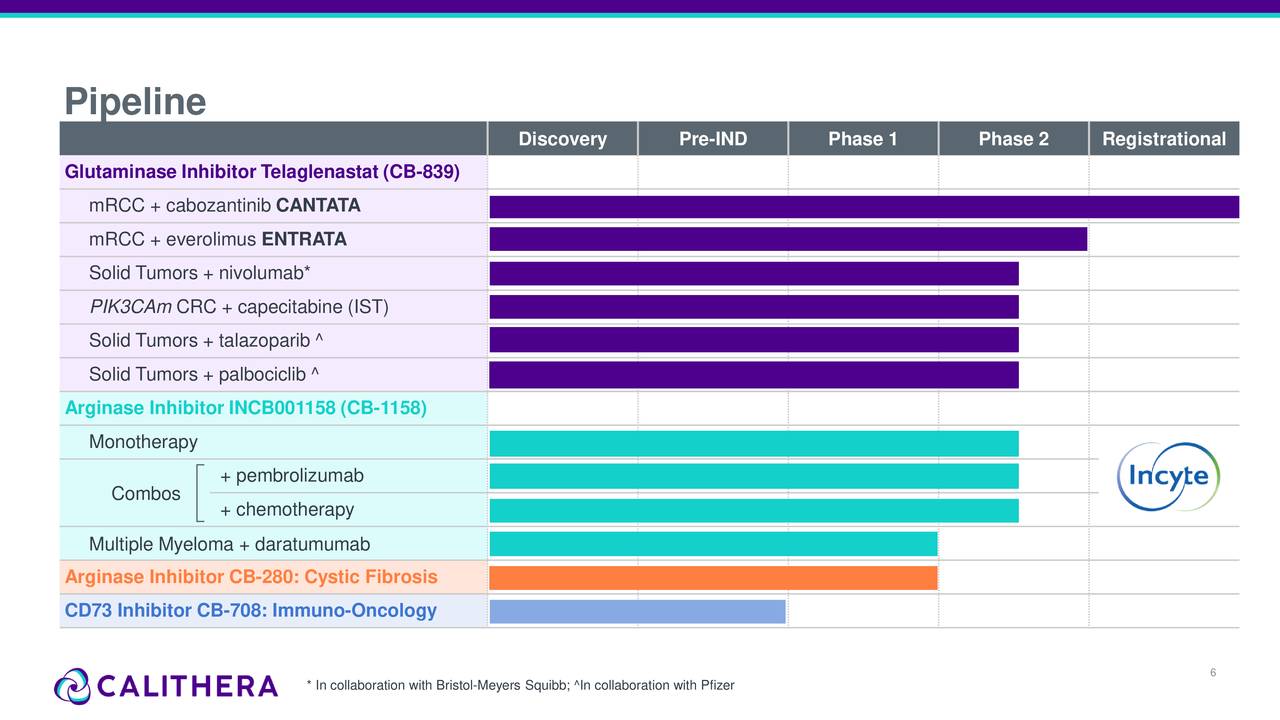Click the ENTRATA purple progress bar
The height and width of the screenshot is (720, 1280).
click(788, 239)
